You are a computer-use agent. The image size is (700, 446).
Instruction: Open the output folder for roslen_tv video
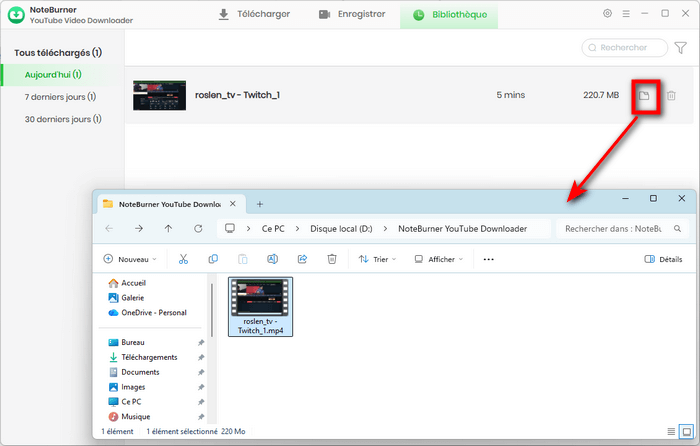(x=645, y=96)
